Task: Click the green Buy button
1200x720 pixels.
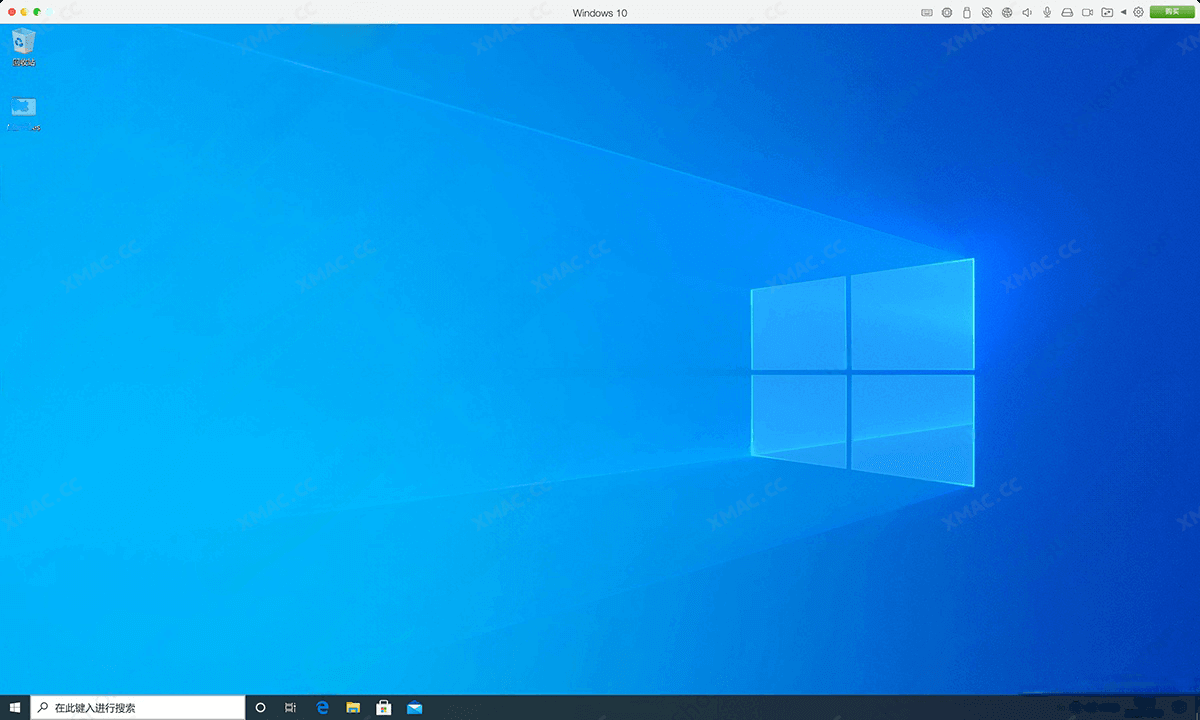Action: (1171, 12)
